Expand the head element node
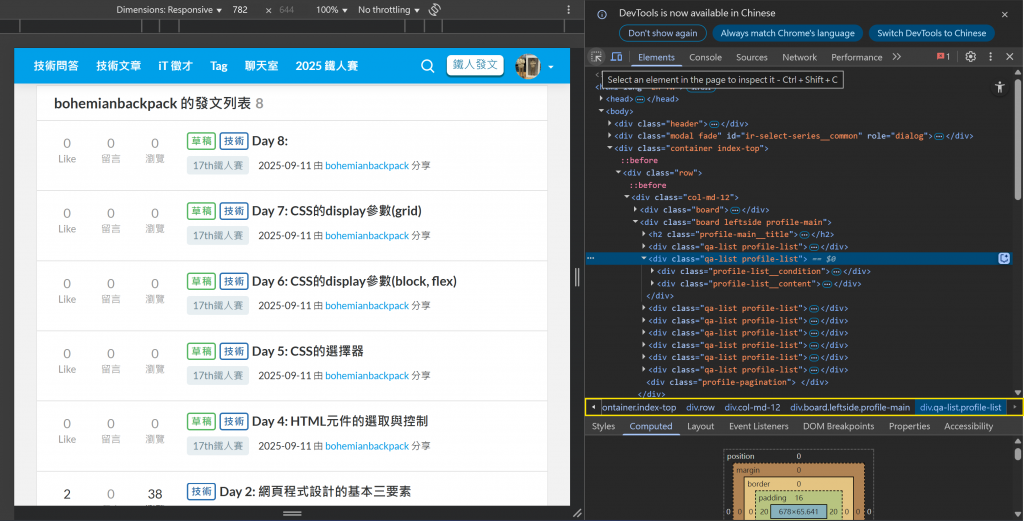 coord(601,99)
